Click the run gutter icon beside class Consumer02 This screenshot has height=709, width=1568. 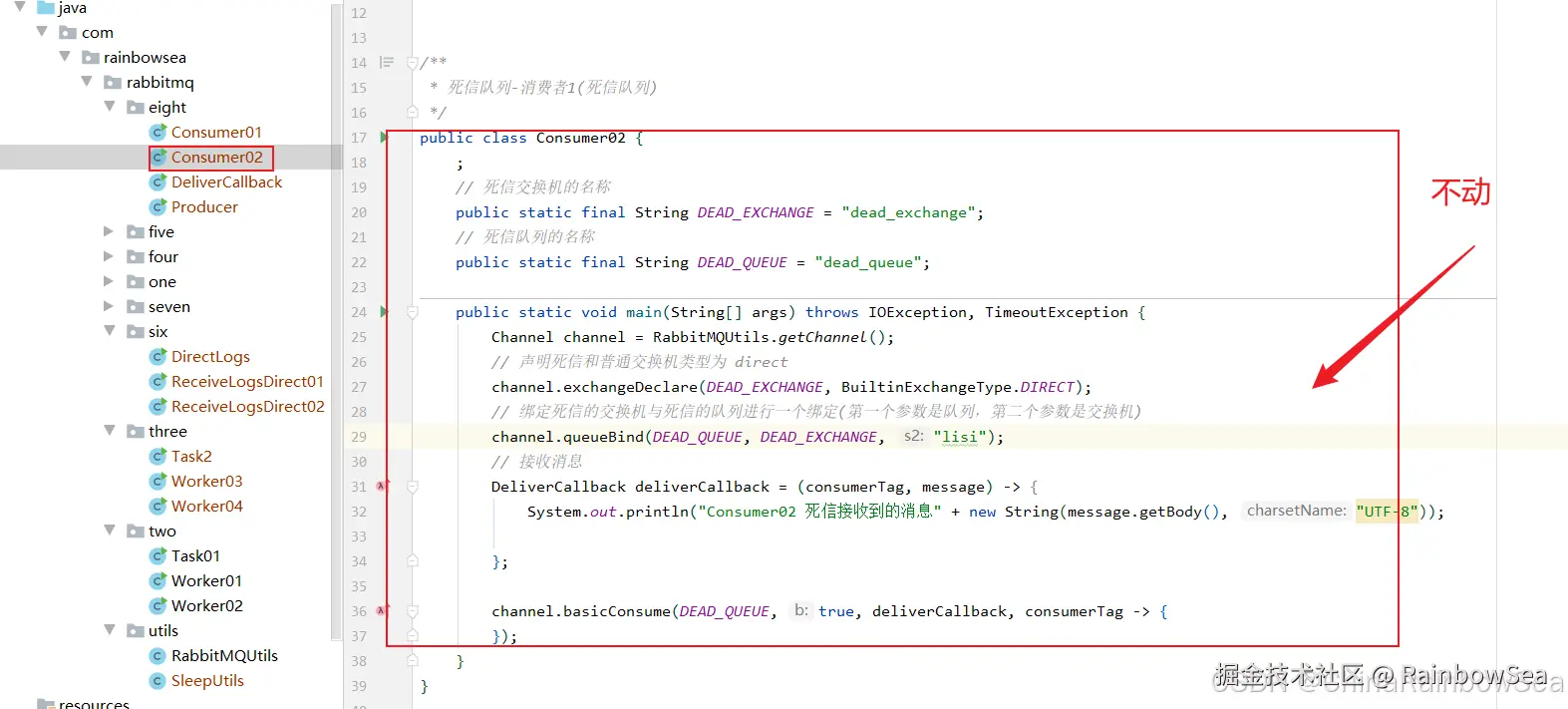(384, 138)
